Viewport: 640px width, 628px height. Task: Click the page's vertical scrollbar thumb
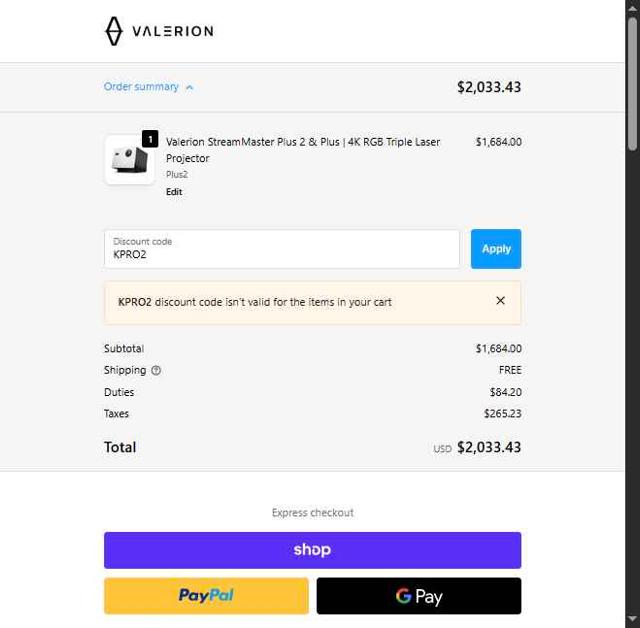coord(632,84)
